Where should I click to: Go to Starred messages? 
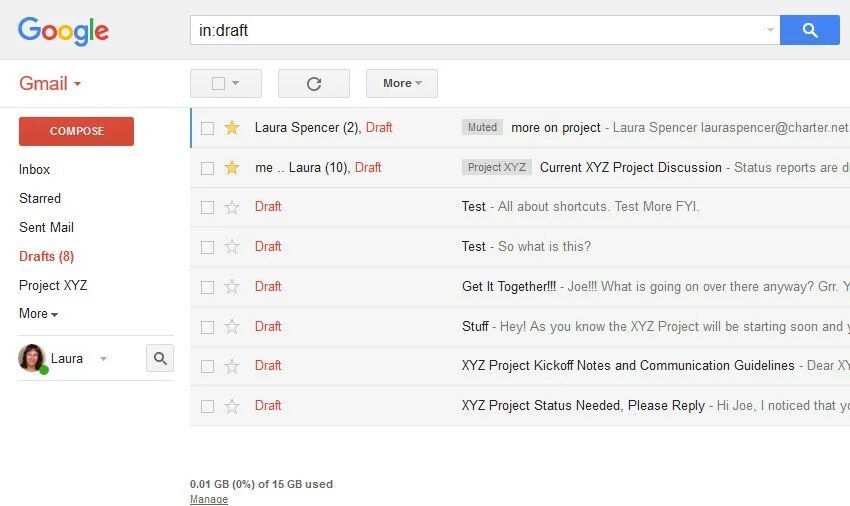tap(40, 198)
